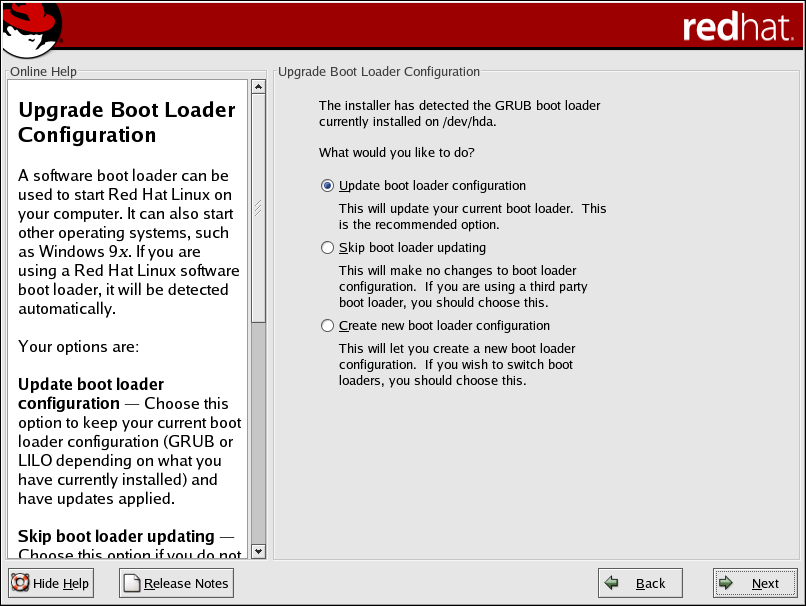Click the Release Notes button label
Viewport: 806px width, 606px height.
coord(186,583)
